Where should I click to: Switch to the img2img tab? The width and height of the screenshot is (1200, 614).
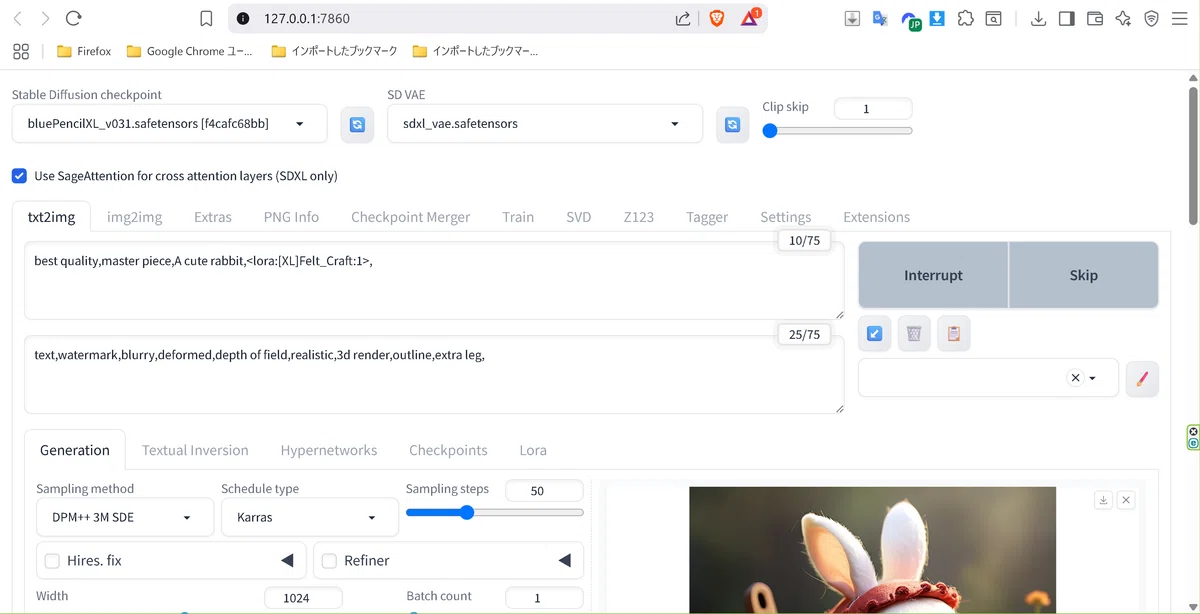click(134, 217)
